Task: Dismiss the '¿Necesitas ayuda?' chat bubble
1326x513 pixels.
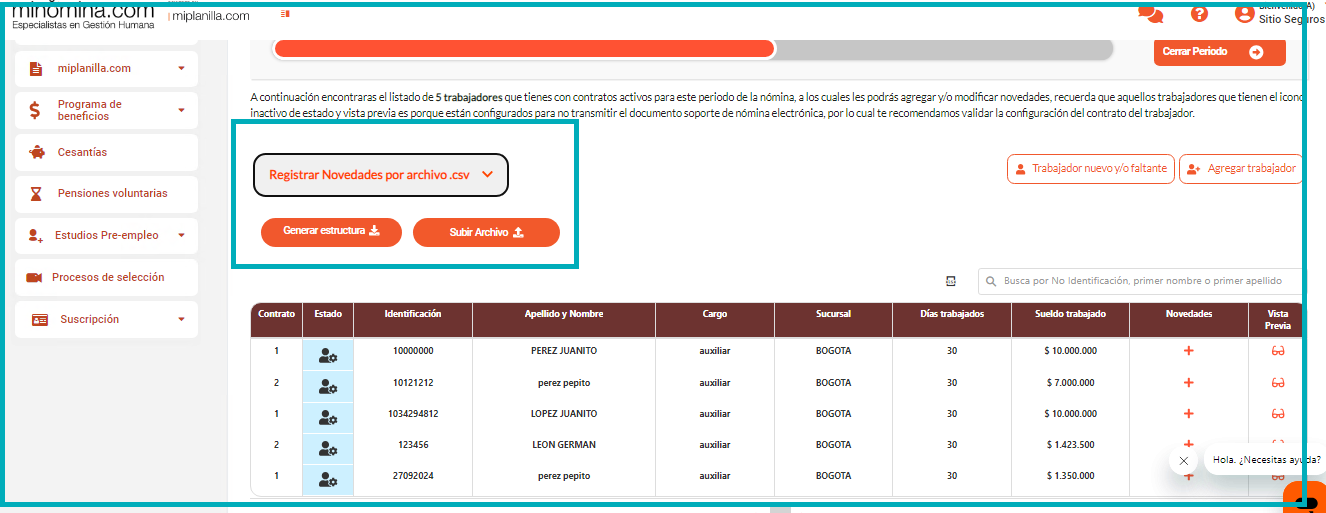Action: [x=1183, y=461]
